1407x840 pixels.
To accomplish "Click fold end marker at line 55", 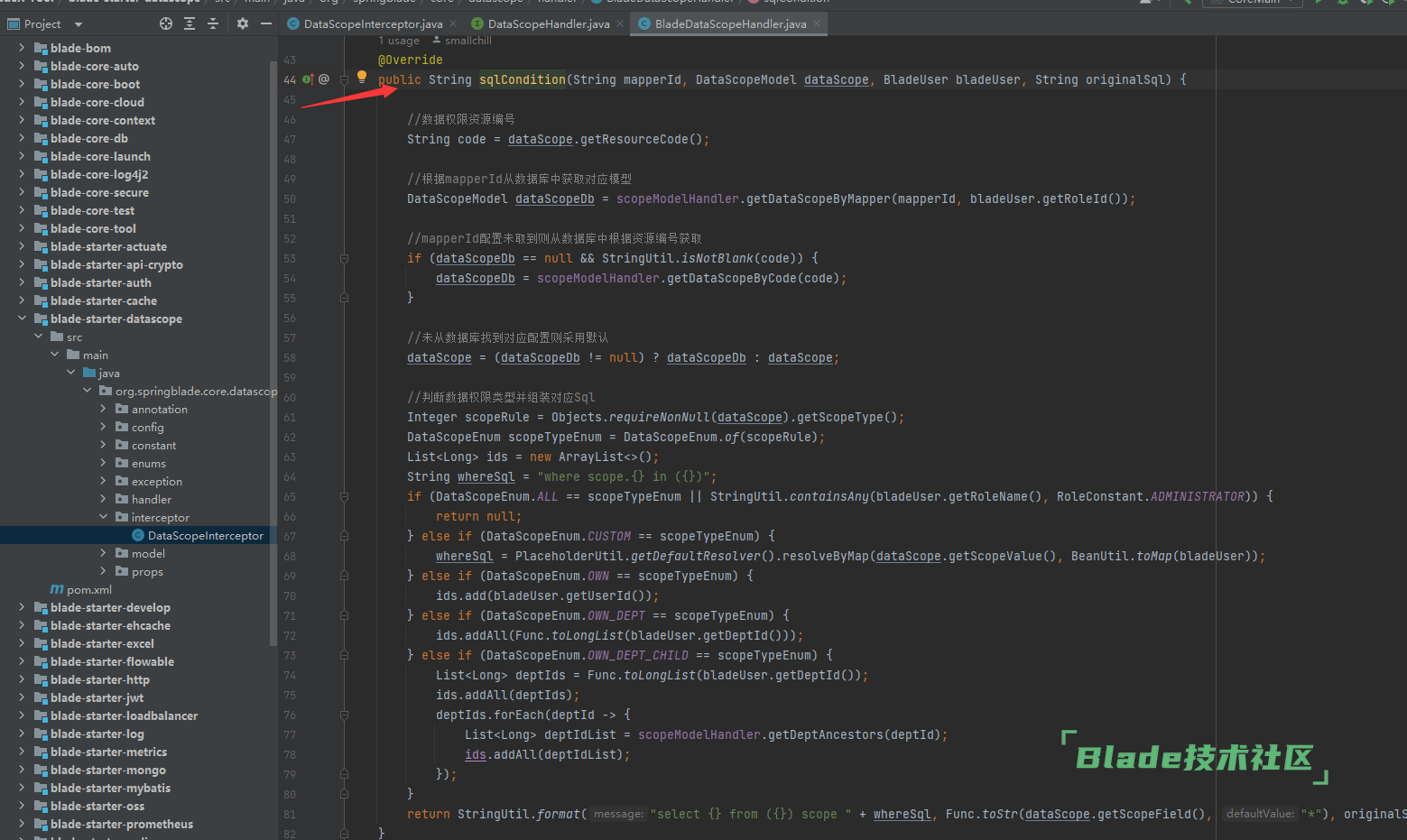I will (x=344, y=298).
